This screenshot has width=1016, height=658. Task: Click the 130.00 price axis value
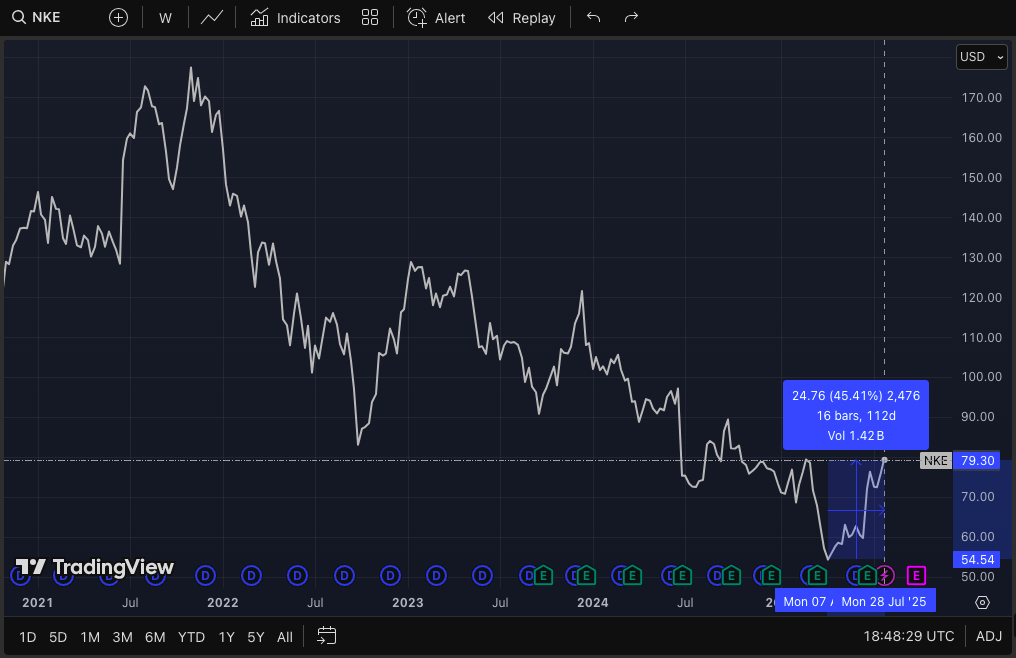982,258
